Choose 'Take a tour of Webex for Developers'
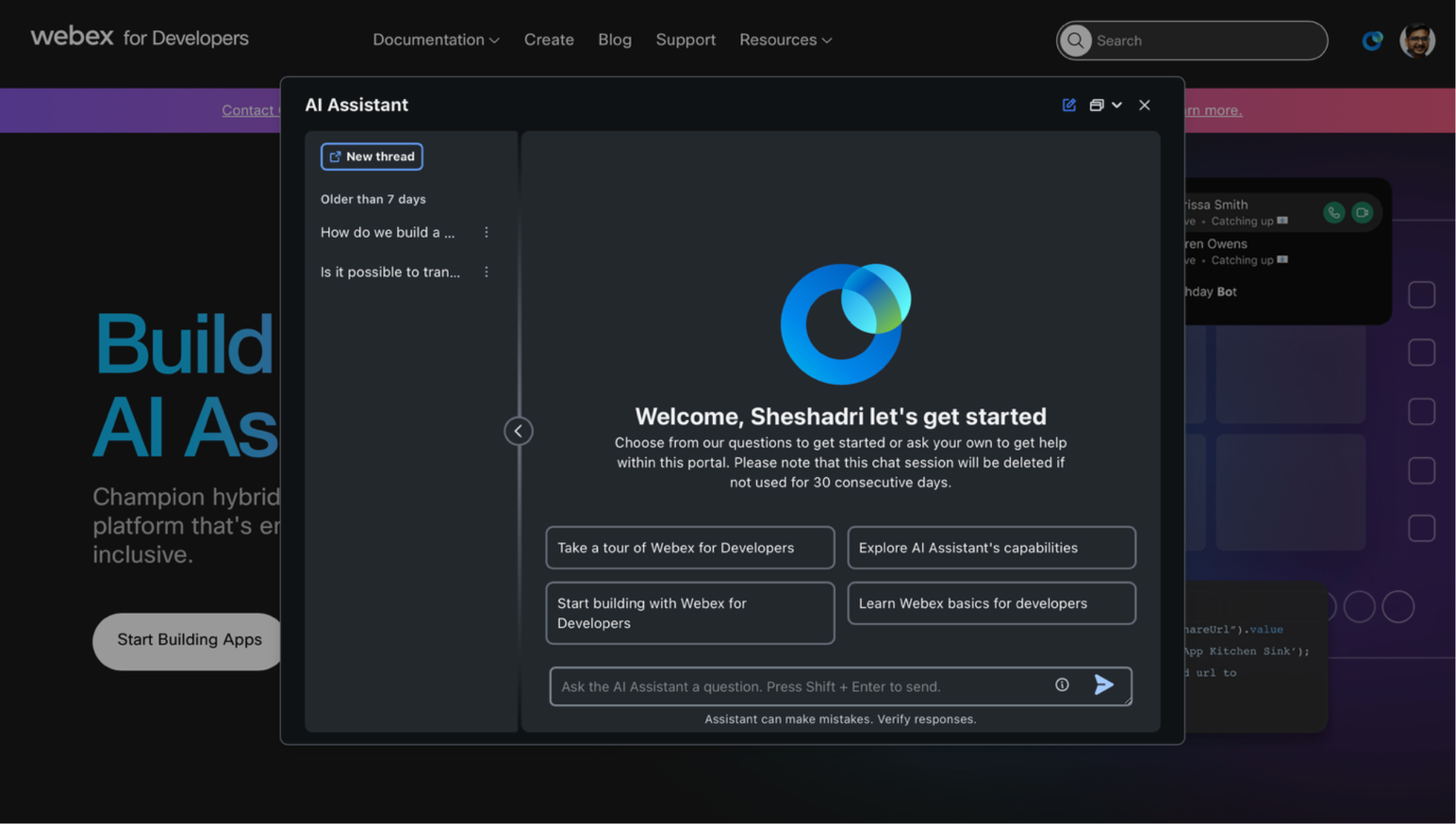The width and height of the screenshot is (1456, 824). tap(690, 548)
